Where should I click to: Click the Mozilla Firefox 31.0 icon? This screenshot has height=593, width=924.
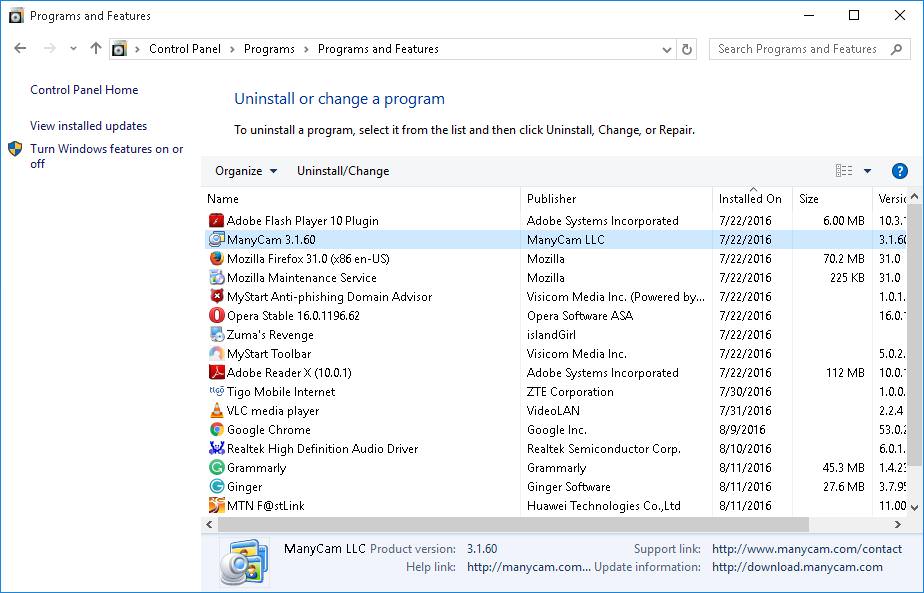tap(216, 258)
